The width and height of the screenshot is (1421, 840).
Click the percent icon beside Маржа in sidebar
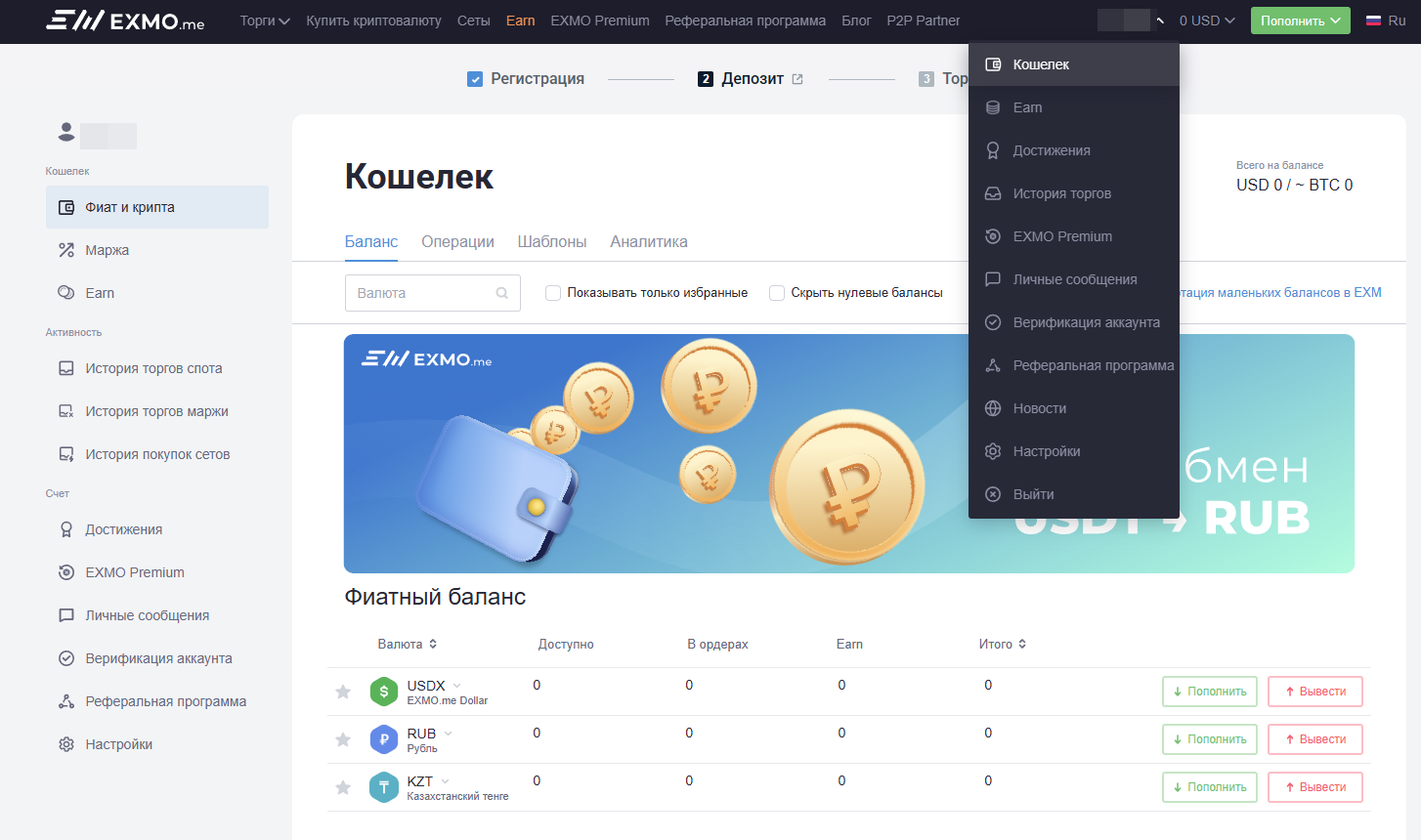point(66,250)
